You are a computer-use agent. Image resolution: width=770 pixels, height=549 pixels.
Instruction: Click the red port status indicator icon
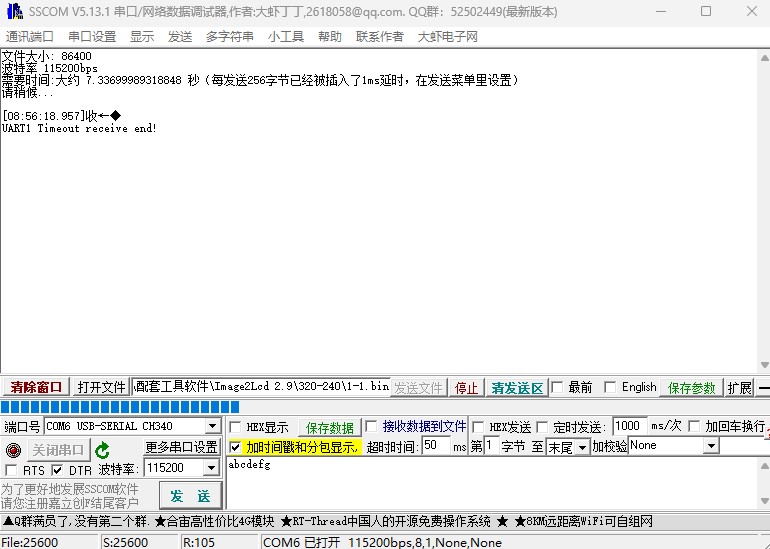tap(13, 450)
